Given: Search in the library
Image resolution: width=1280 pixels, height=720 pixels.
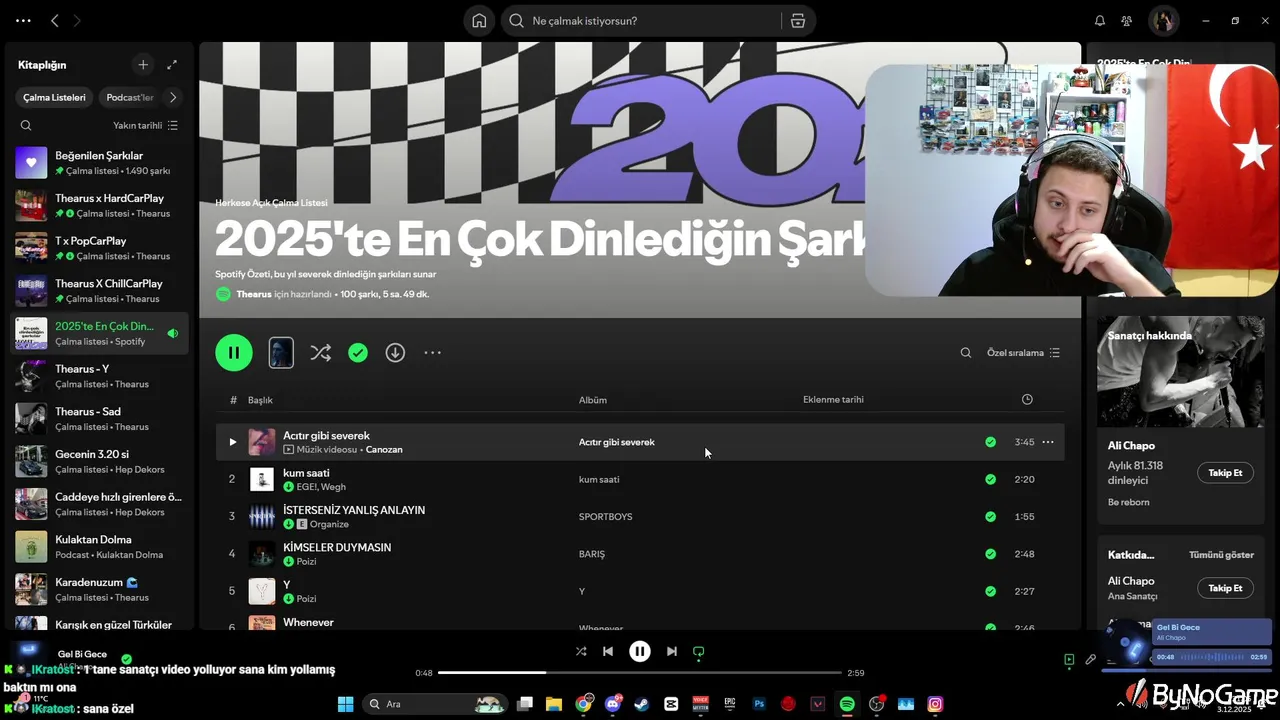Looking at the screenshot, I should (26, 125).
